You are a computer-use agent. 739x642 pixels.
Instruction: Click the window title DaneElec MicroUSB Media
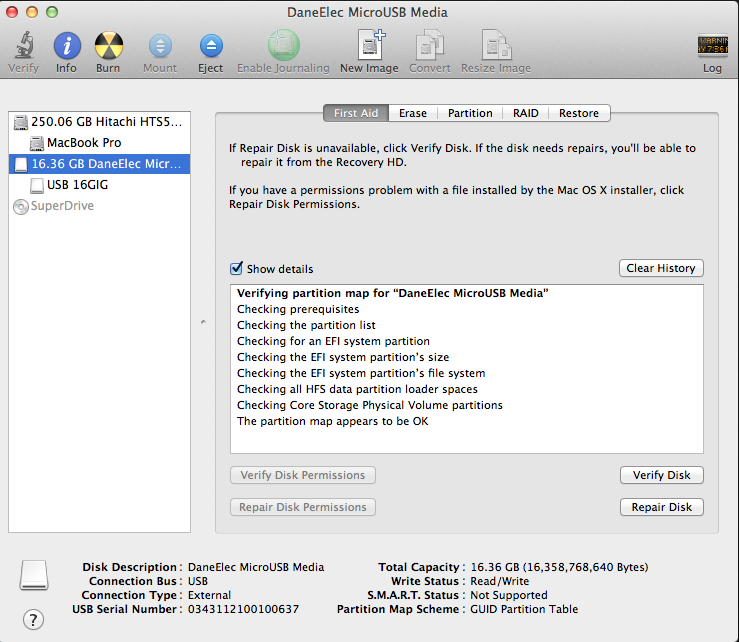click(368, 12)
